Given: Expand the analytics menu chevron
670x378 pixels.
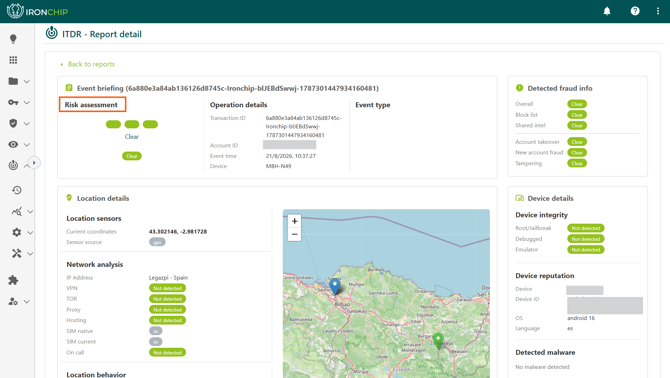Looking at the screenshot, I should click(30, 211).
